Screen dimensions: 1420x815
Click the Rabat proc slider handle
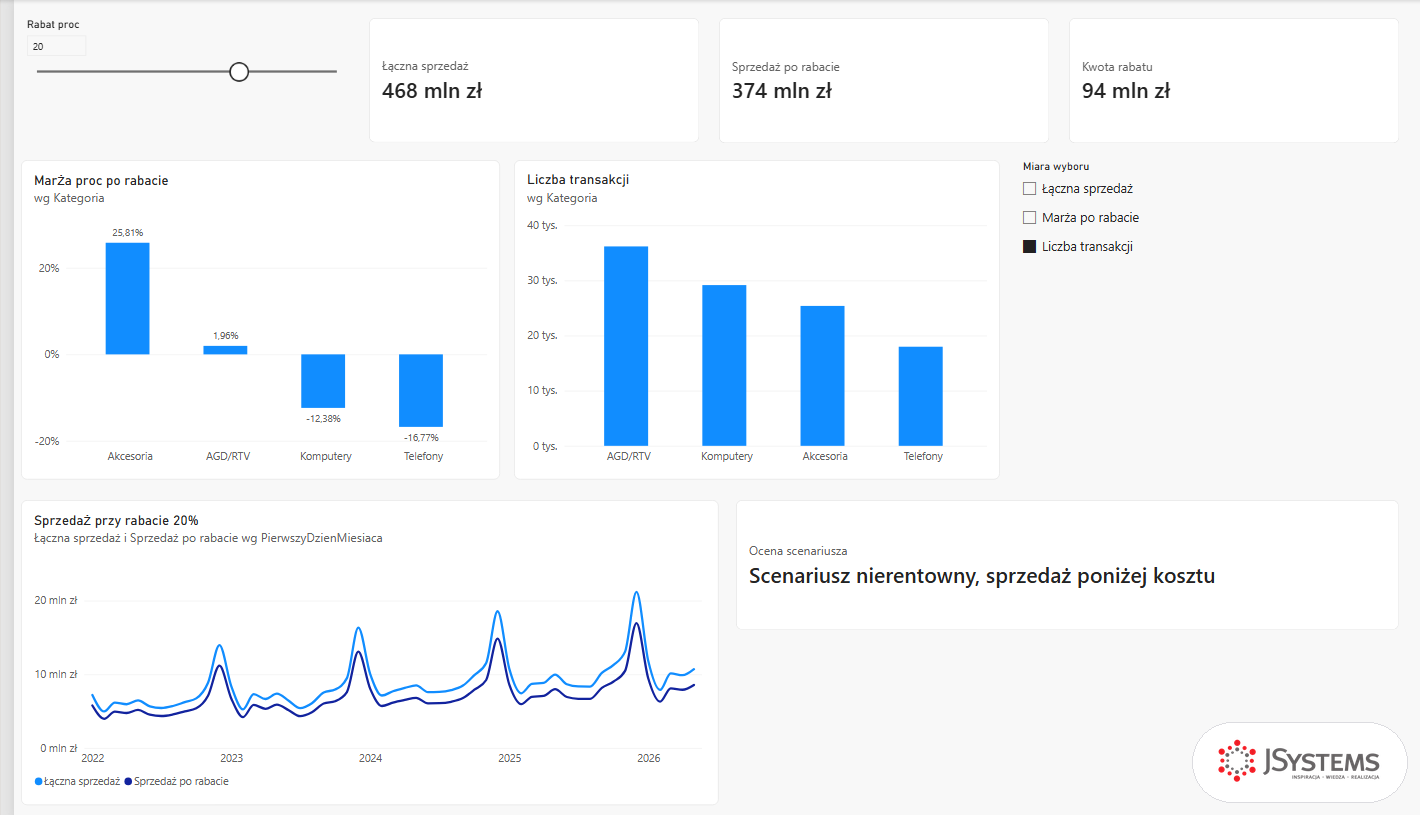239,71
